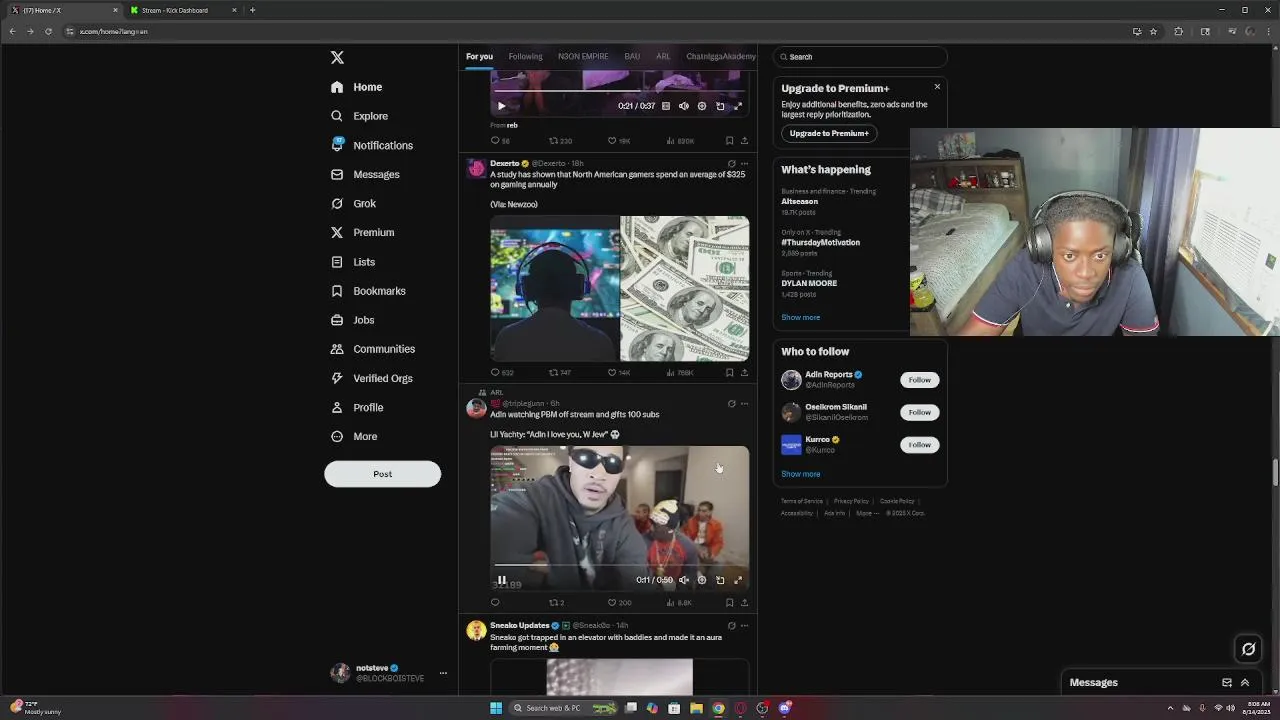Switch to the BAU tab
The height and width of the screenshot is (720, 1280).
632,57
